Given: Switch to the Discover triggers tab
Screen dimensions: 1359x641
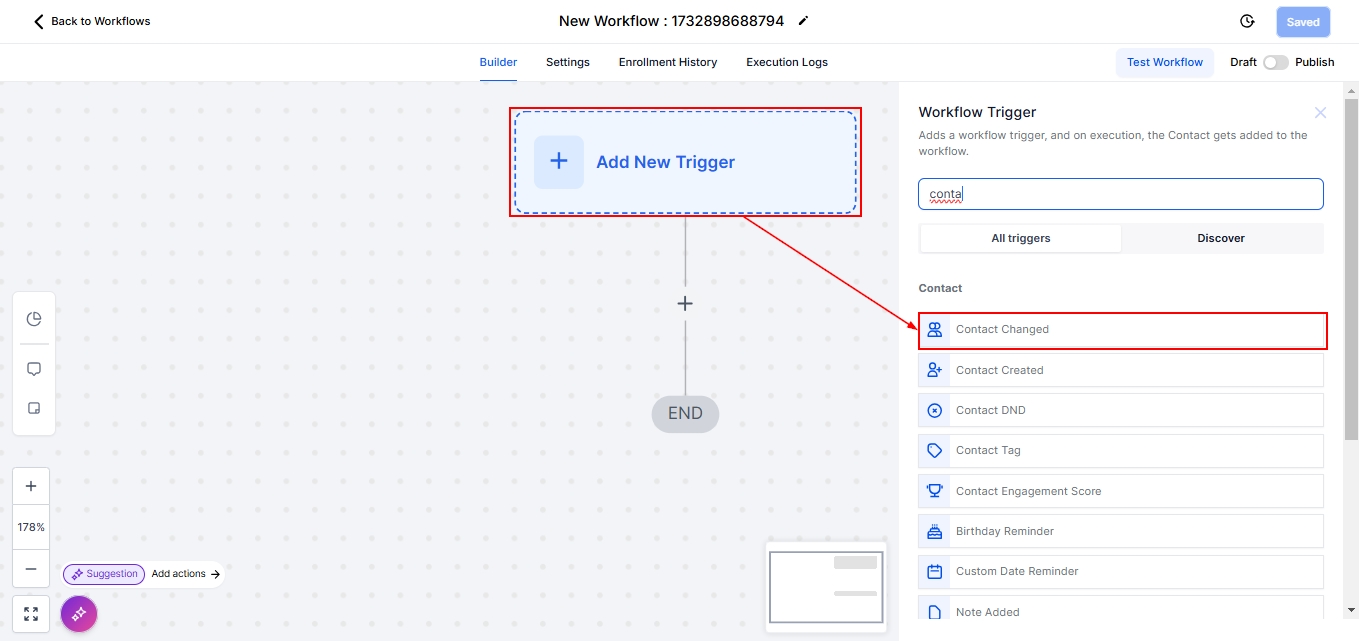Looking at the screenshot, I should [x=1221, y=238].
